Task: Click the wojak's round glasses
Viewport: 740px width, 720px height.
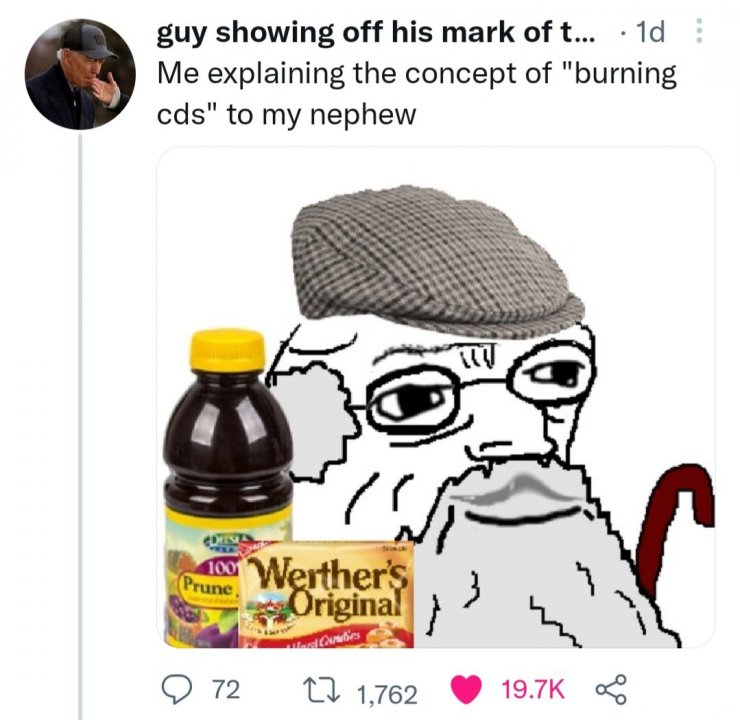Action: (477, 389)
